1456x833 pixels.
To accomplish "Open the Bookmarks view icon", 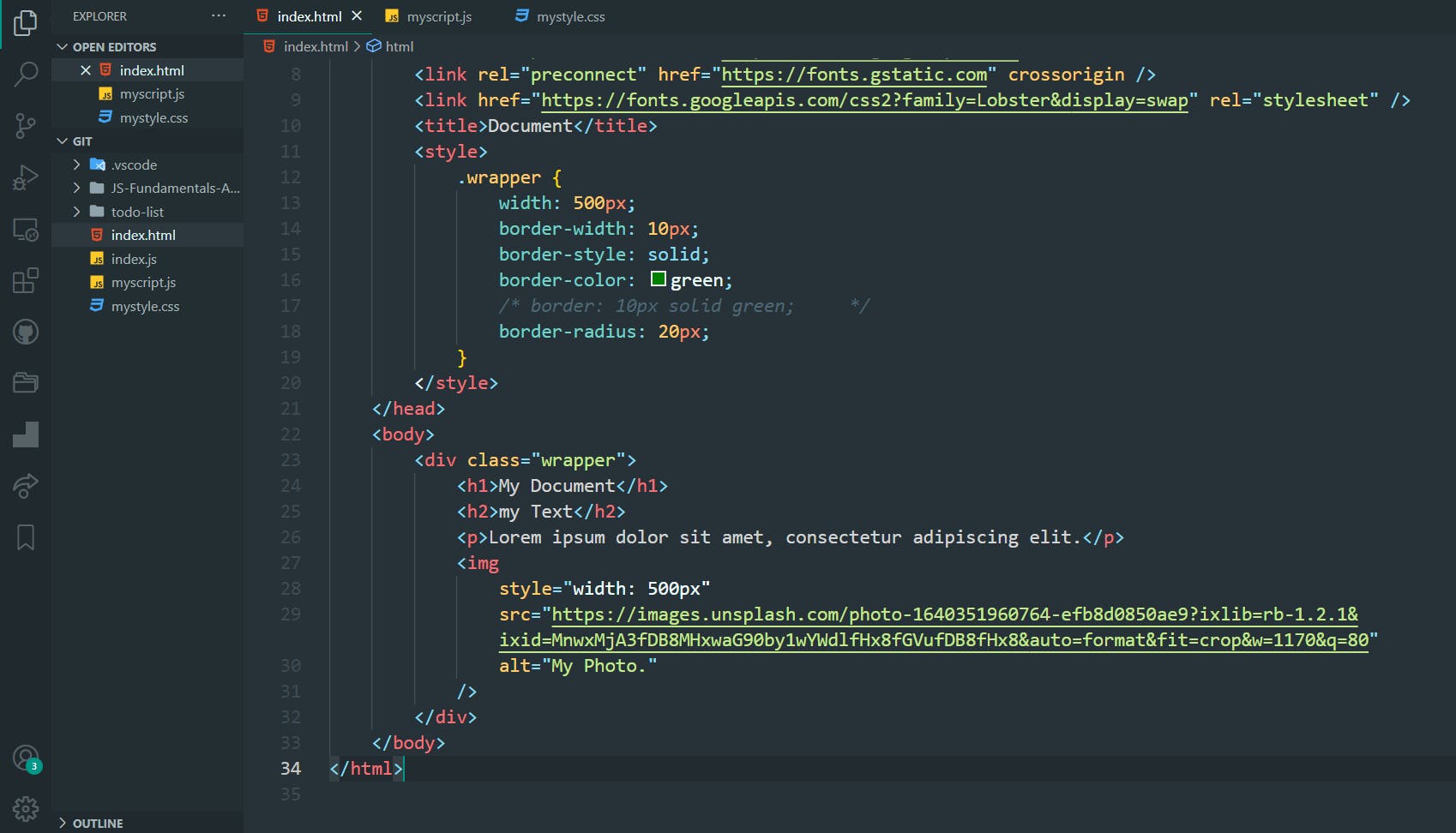I will point(26,537).
